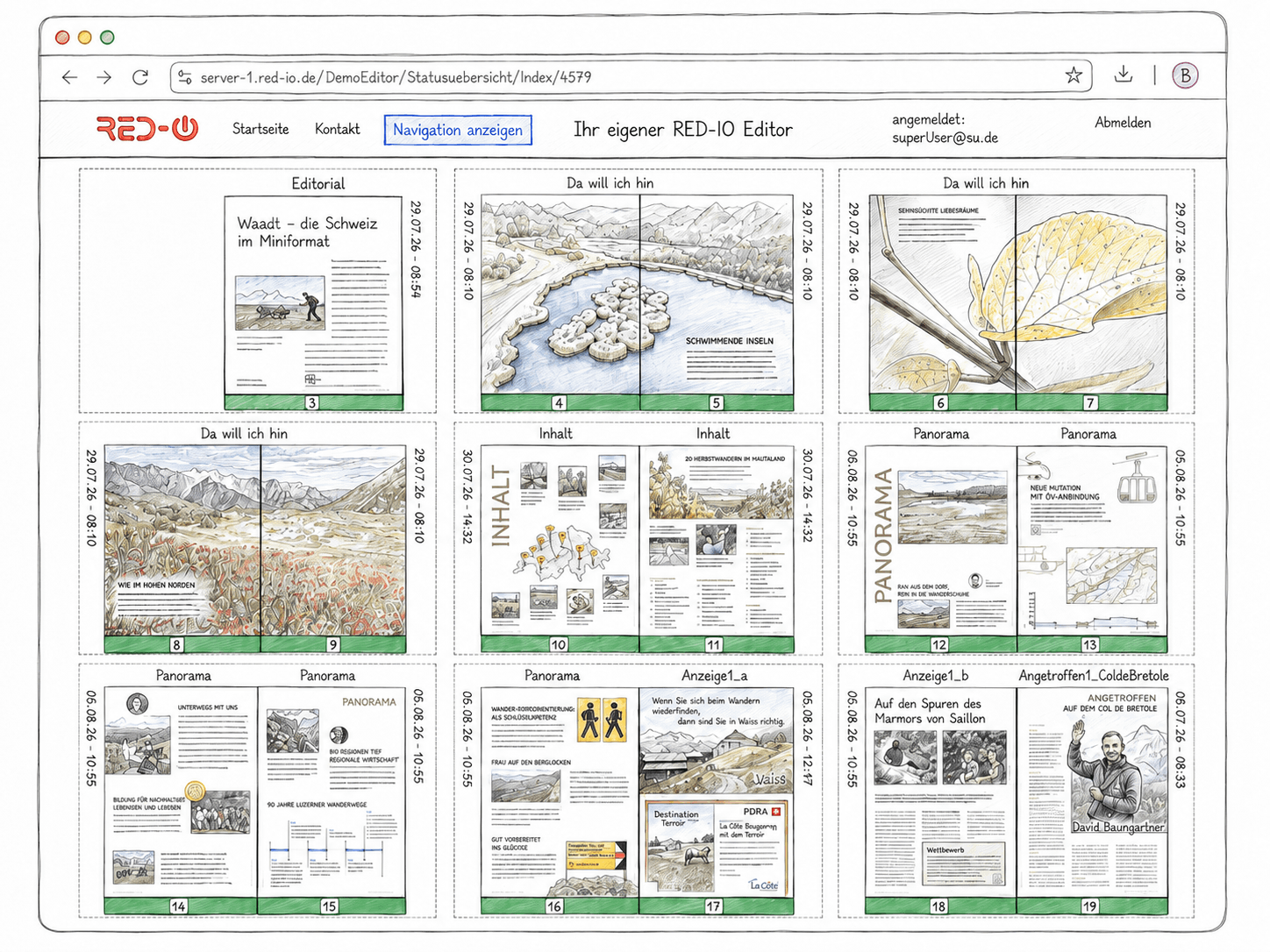
Task: Open browser downloads icon
Action: point(1124,75)
